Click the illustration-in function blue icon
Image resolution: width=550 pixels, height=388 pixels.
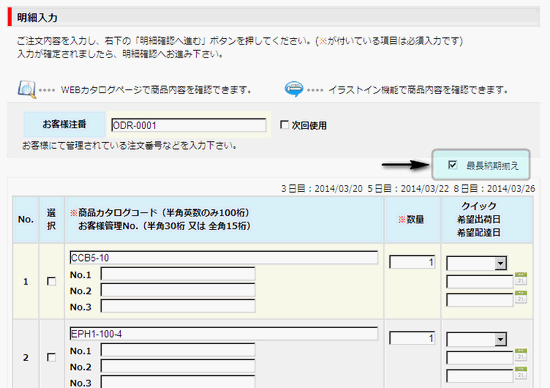pyautogui.click(x=294, y=89)
